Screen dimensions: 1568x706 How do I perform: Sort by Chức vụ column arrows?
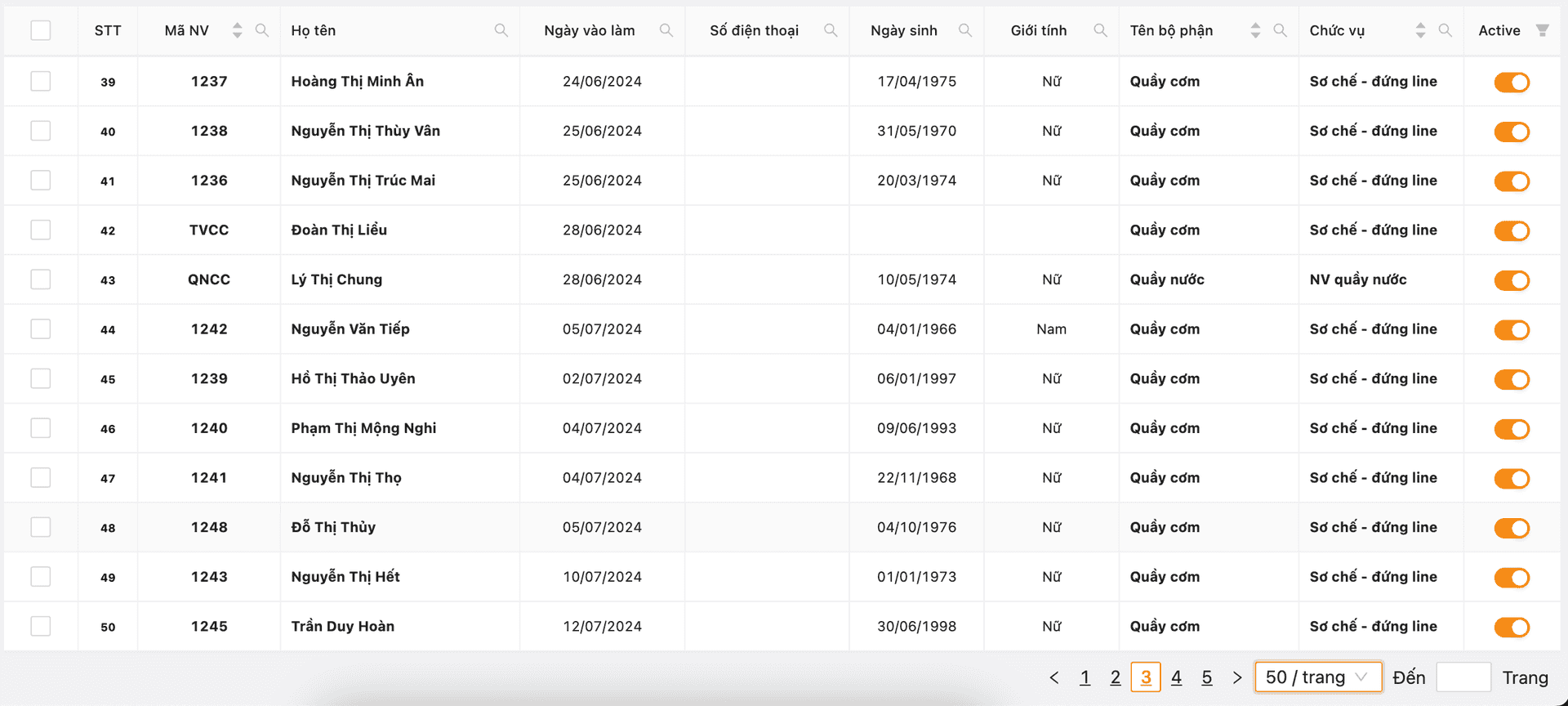tap(1421, 30)
